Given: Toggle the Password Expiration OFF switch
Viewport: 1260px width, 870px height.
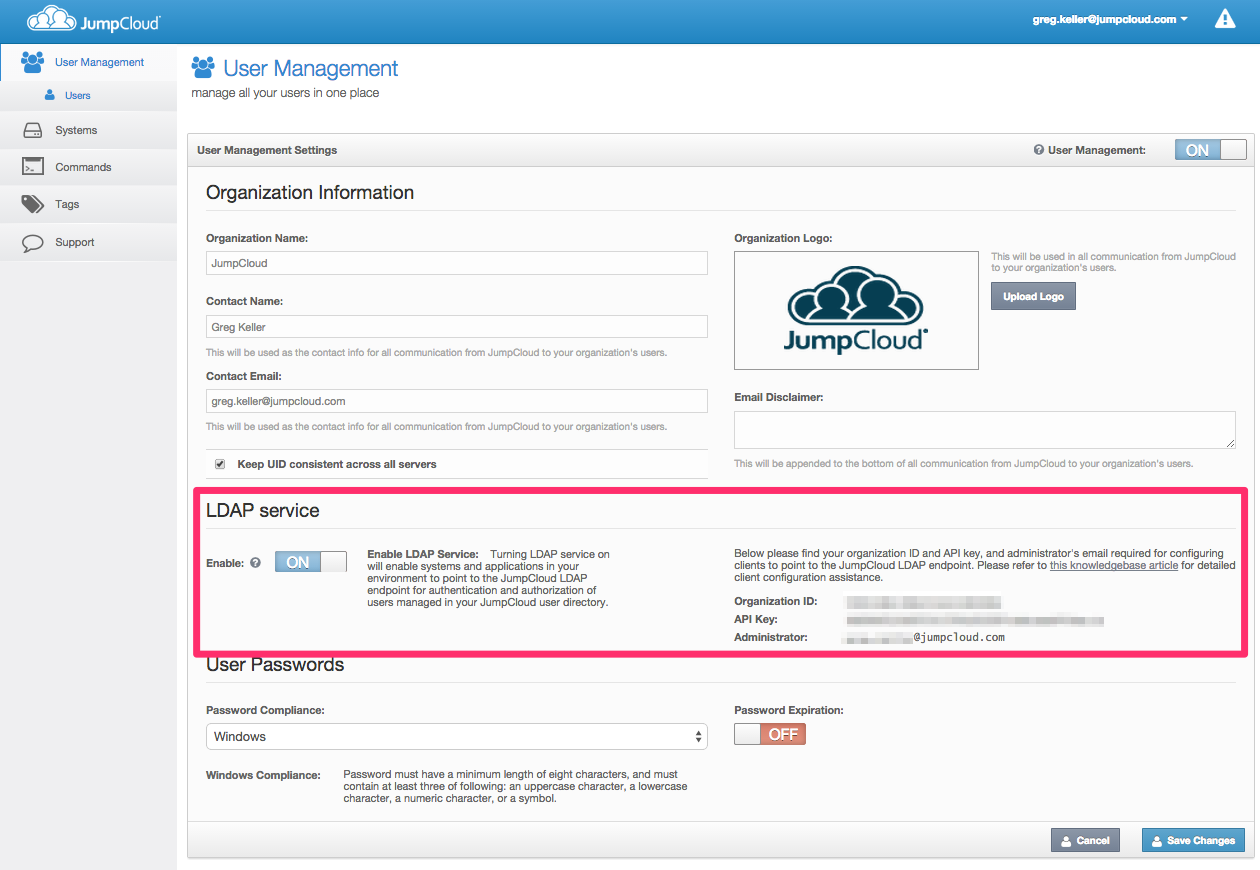Looking at the screenshot, I should 770,734.
